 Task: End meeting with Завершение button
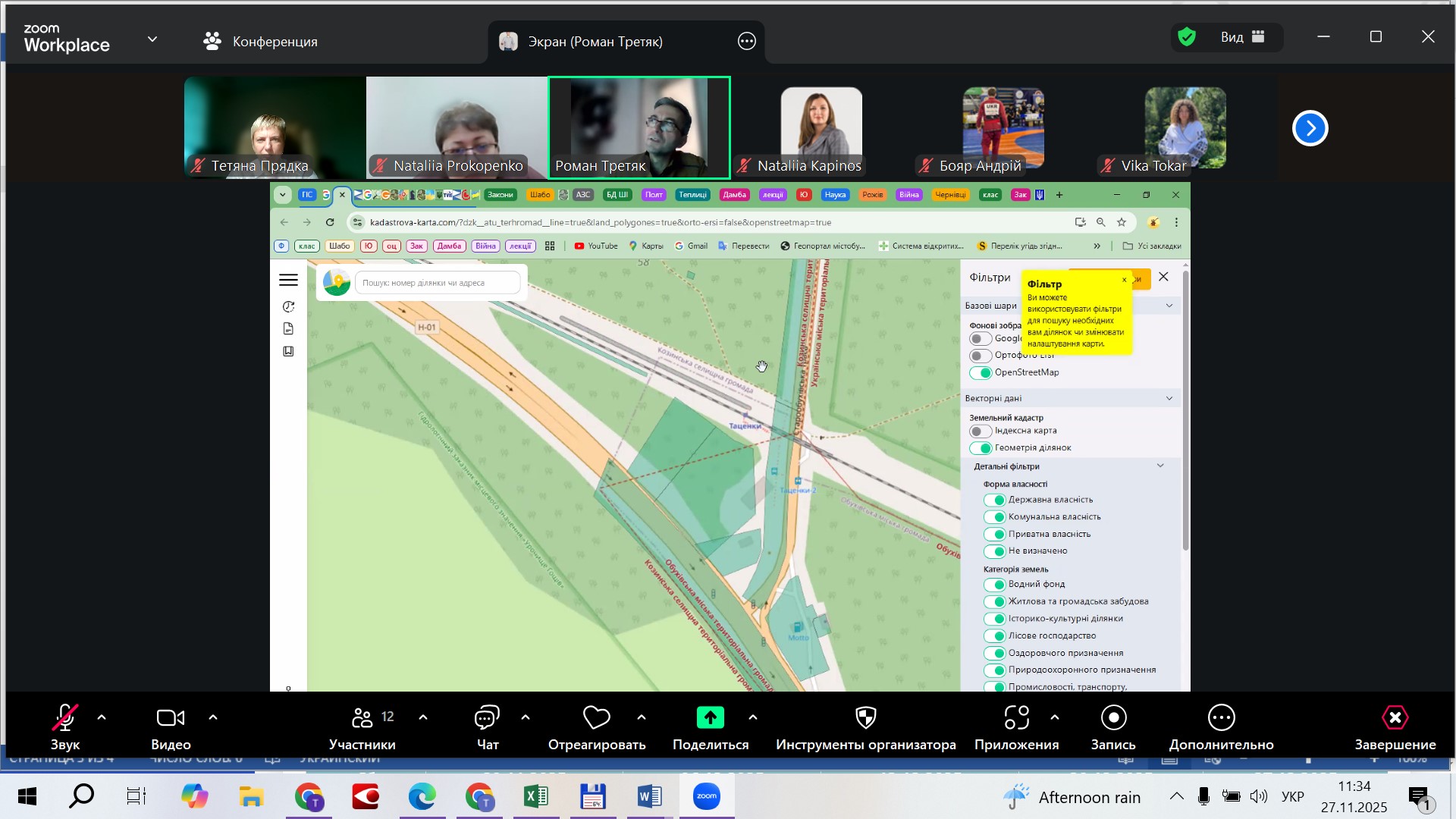1395,718
